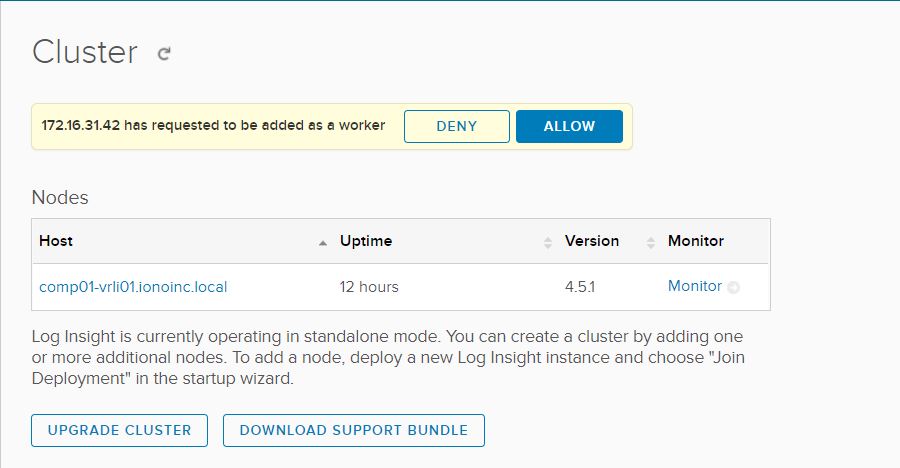This screenshot has height=468, width=900.
Task: Allow 172.16.31.42 to join as worker
Action: (569, 126)
